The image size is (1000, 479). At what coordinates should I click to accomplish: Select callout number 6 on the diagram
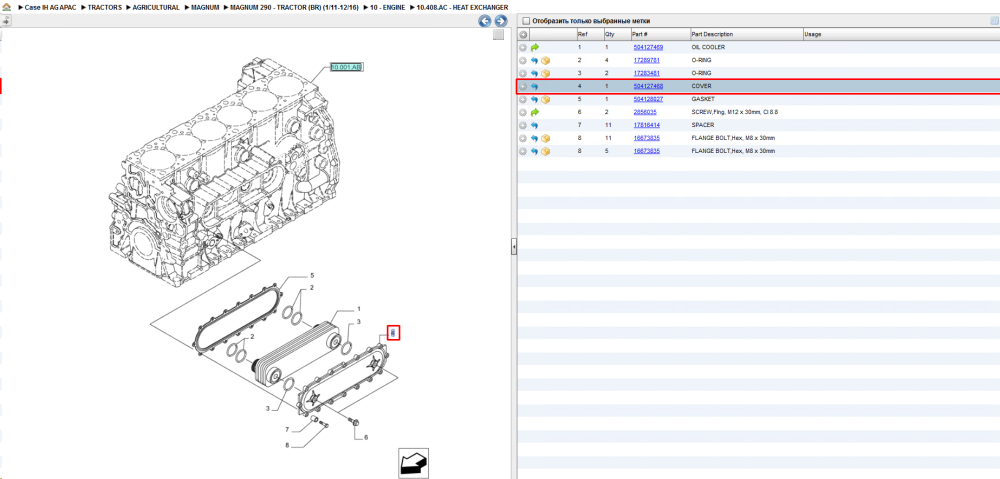coord(365,438)
